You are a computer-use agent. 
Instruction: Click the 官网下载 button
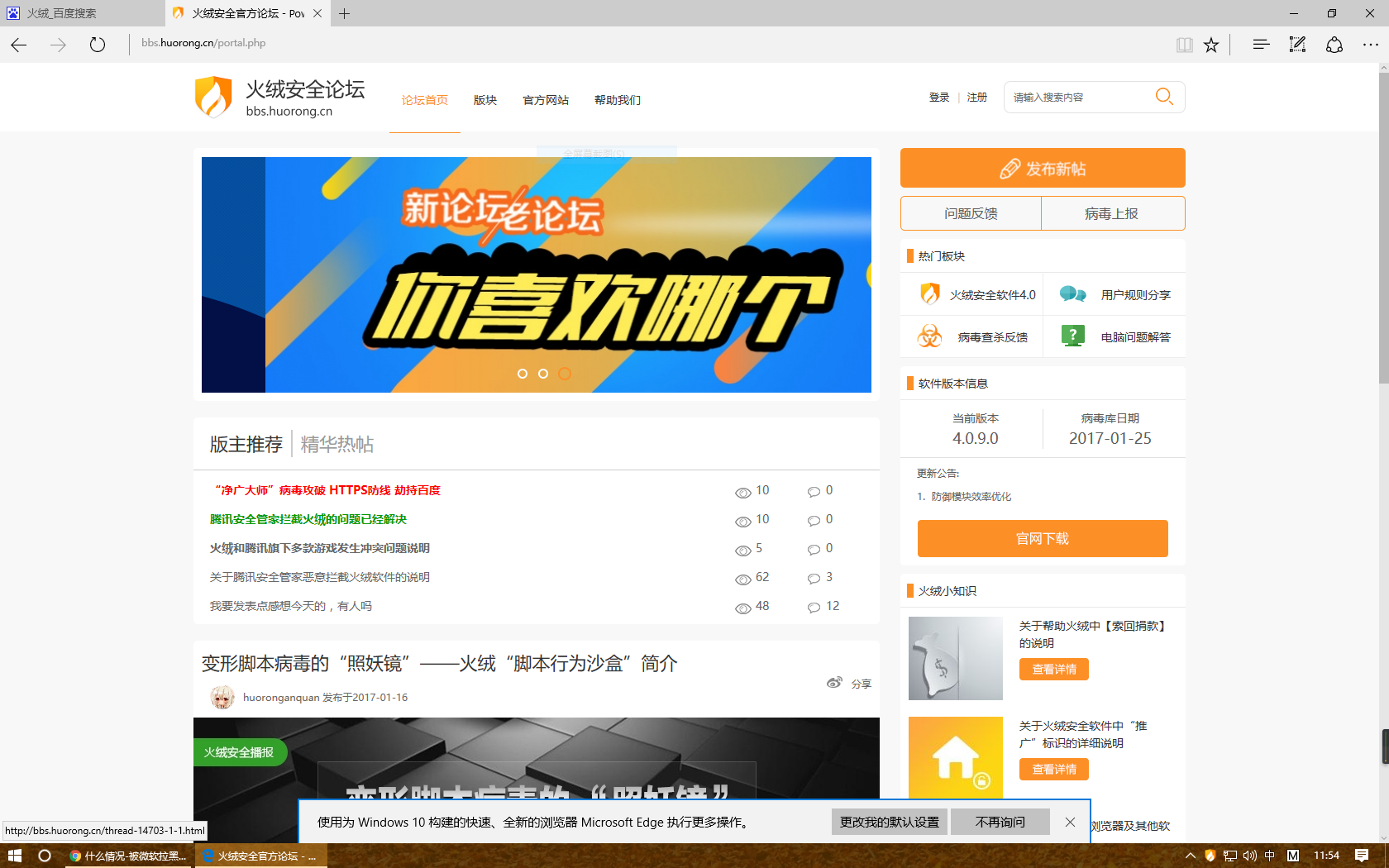1043,539
